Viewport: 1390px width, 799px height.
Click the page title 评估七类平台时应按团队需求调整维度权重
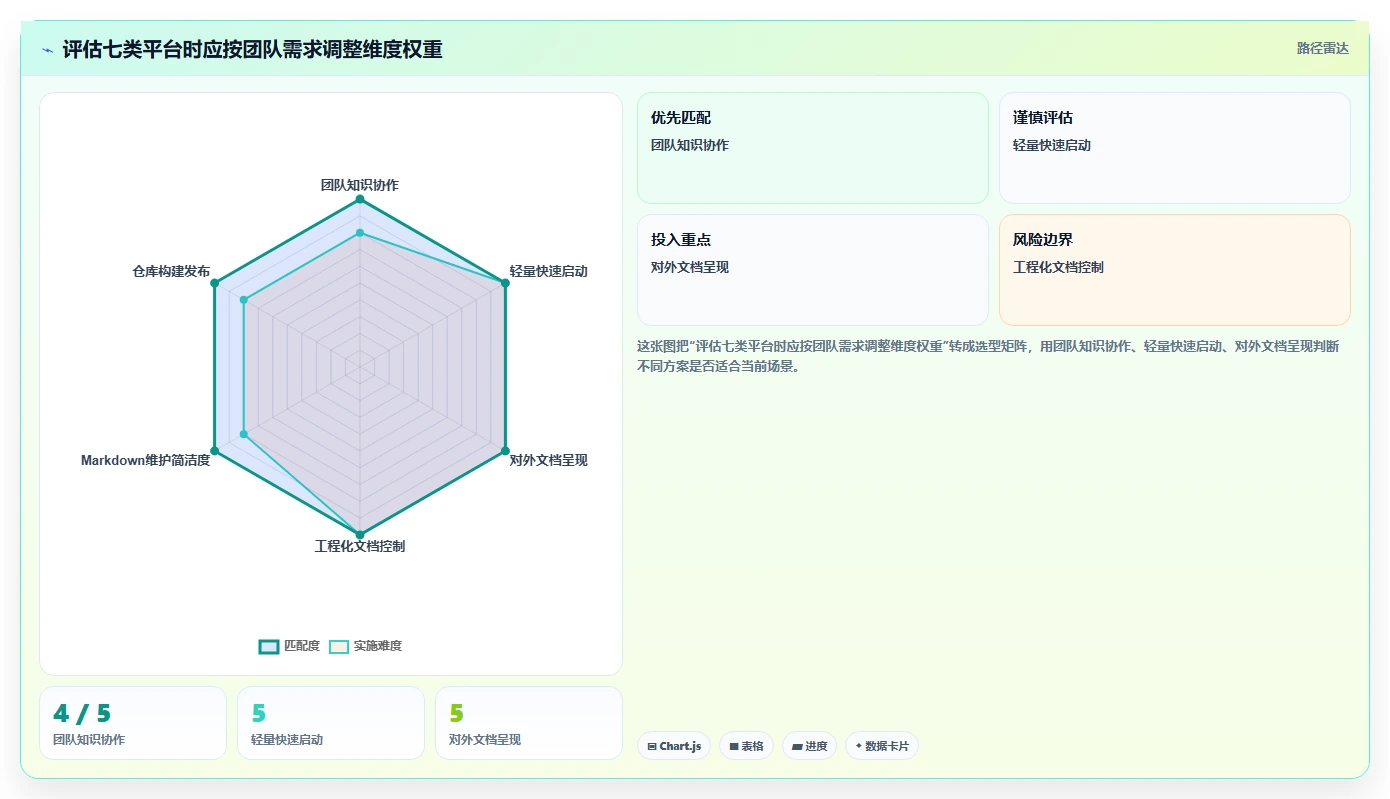252,50
